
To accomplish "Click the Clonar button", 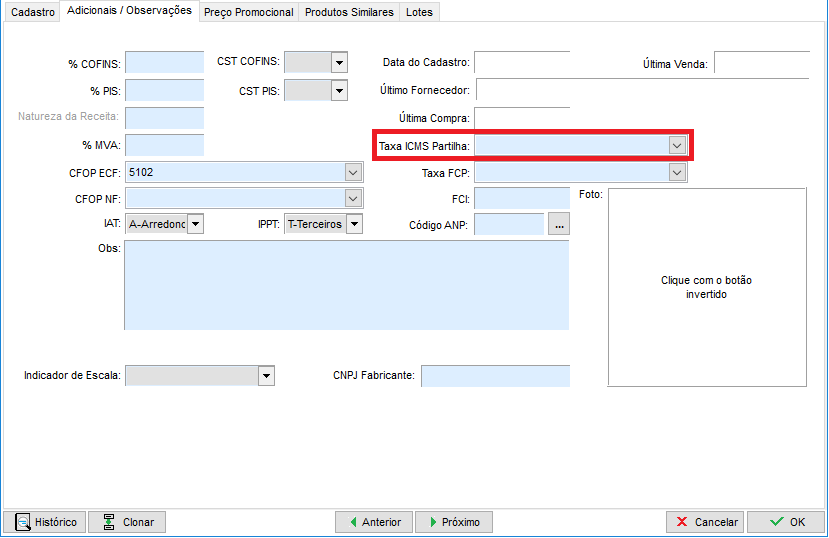I will click(127, 522).
